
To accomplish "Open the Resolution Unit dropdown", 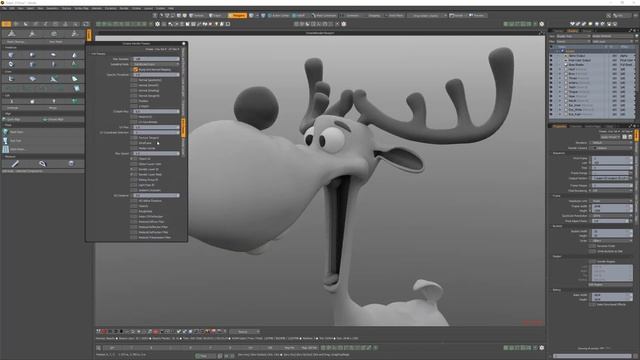I will click(611, 201).
